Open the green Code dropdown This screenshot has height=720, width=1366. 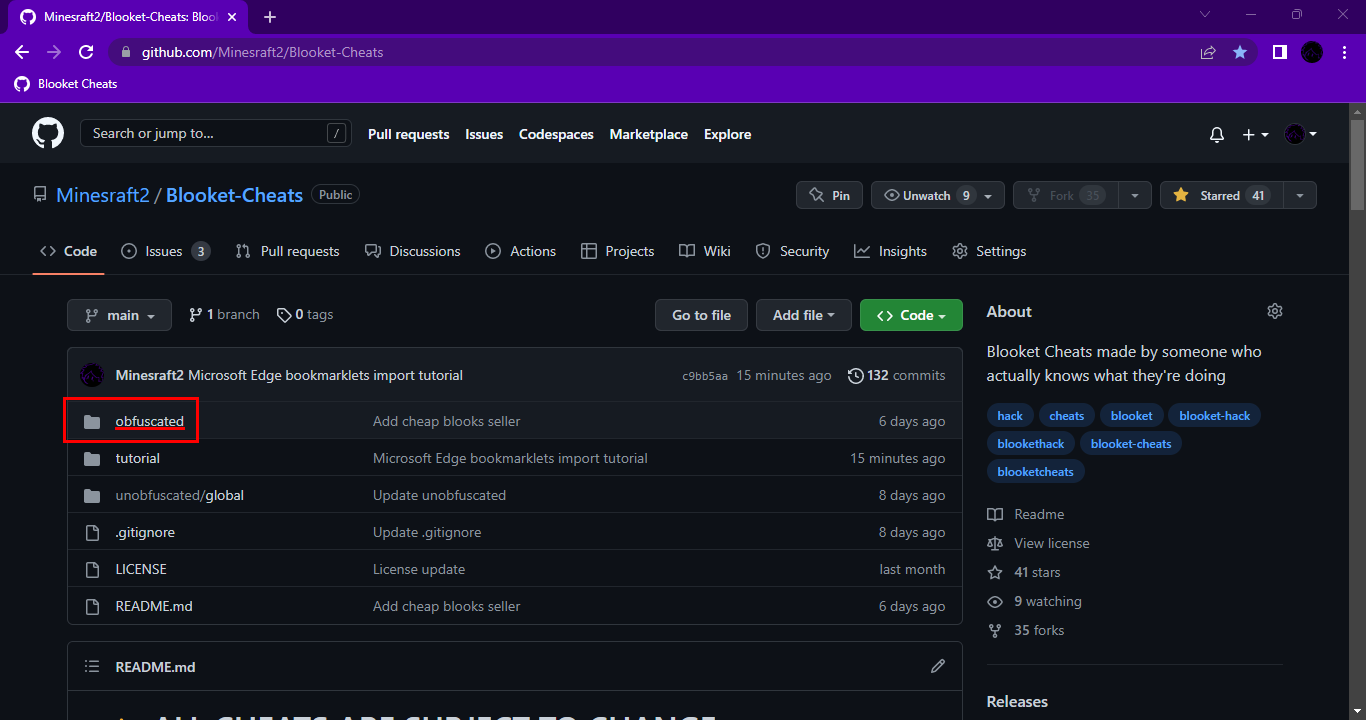point(911,315)
